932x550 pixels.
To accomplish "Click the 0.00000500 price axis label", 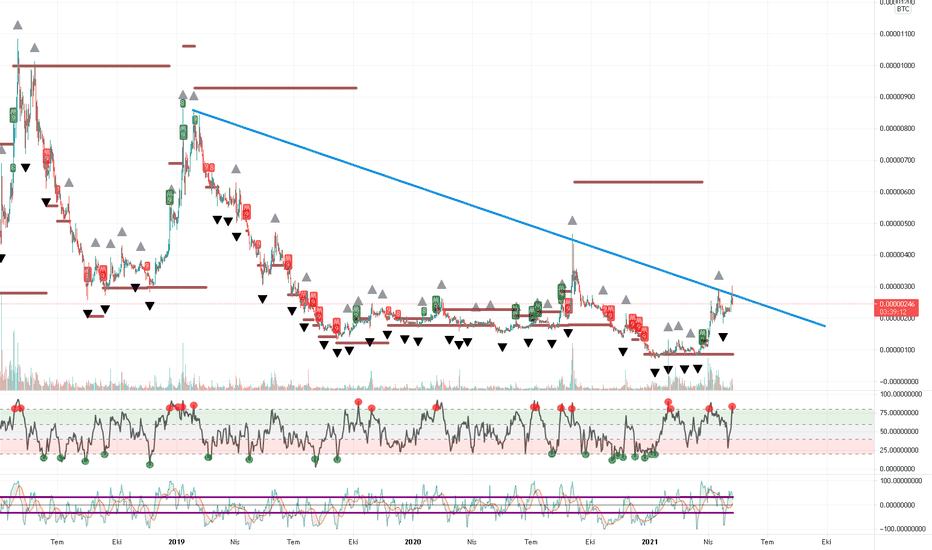I will [x=897, y=224].
